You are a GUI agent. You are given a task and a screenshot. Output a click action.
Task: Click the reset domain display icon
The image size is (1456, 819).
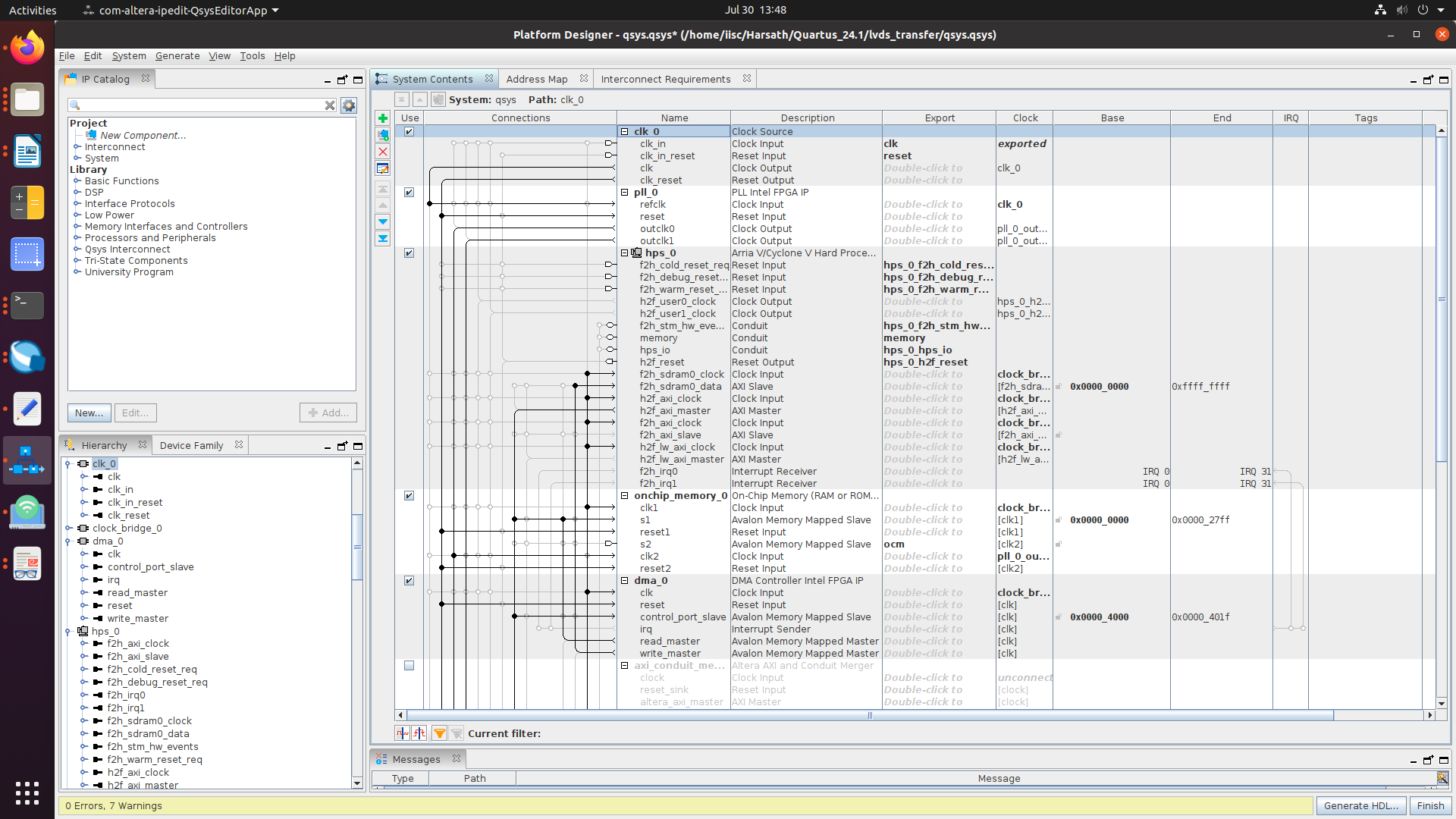[x=419, y=733]
